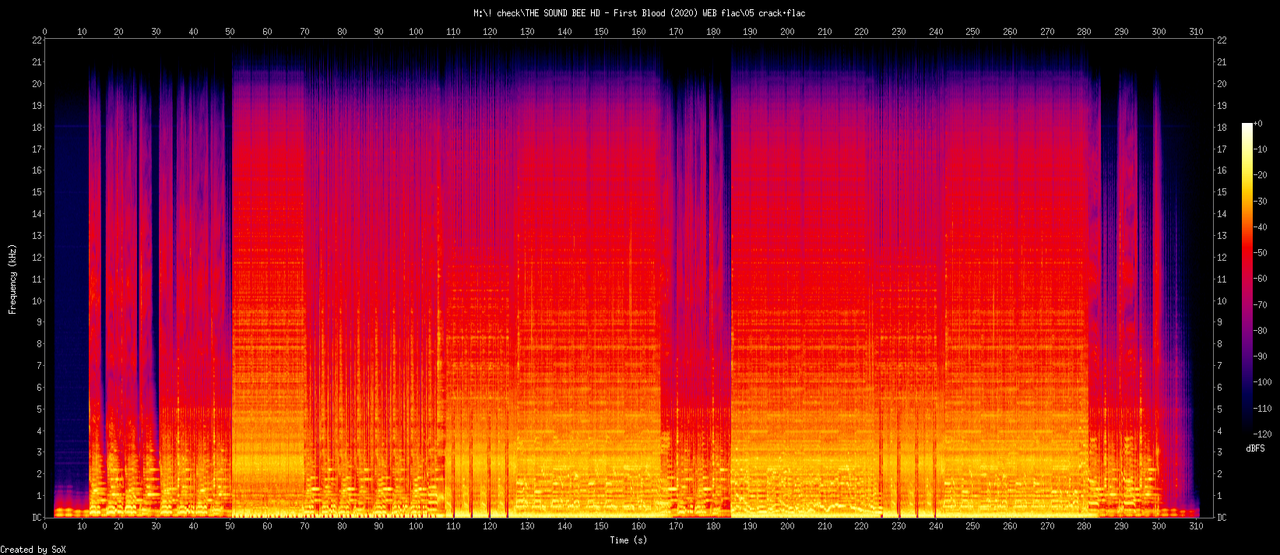Select the "Frequency (kHz)" axis label
The width and height of the screenshot is (1280, 555).
13,278
